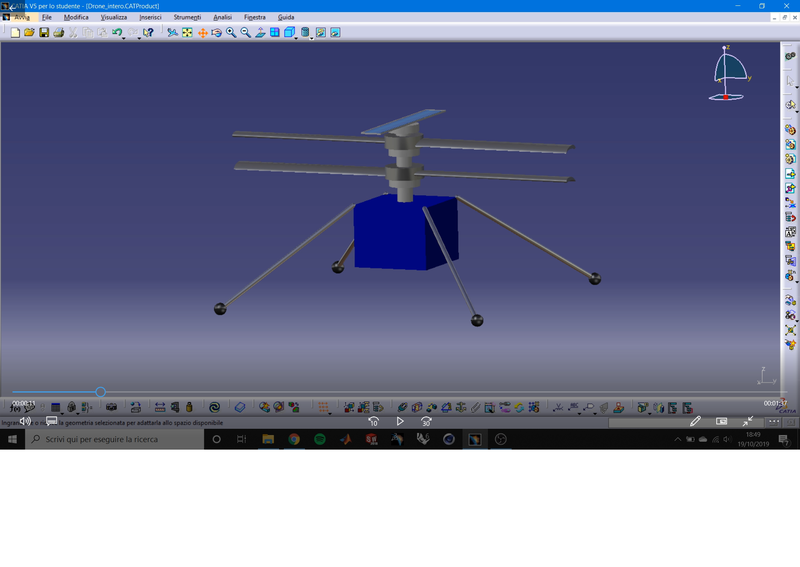Open the Modifica menu
Image resolution: width=800 pixels, height=567 pixels.
pos(76,17)
